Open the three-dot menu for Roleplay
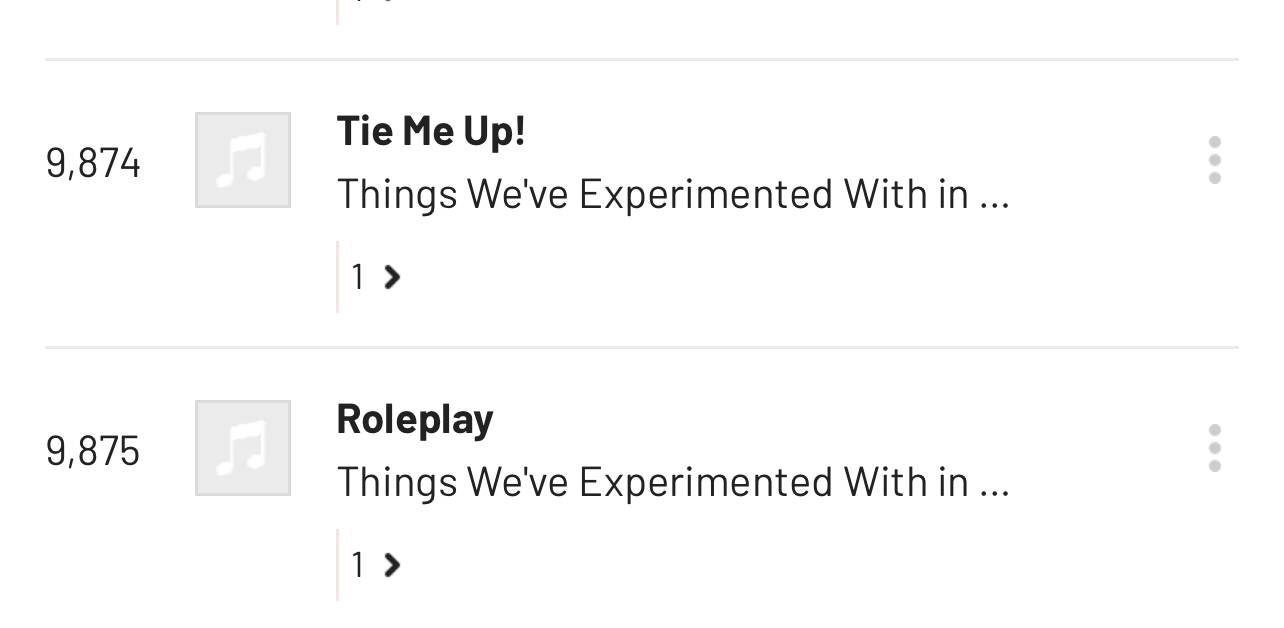 [1214, 448]
